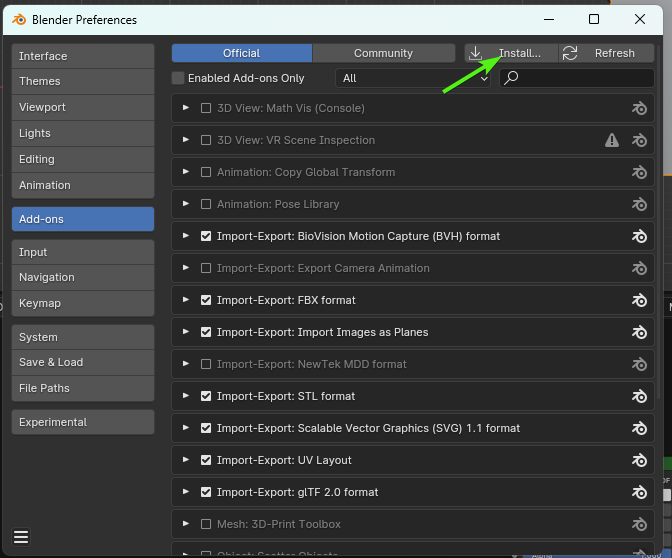The height and width of the screenshot is (558, 672).
Task: Expand the Copy Global Transform details
Action: click(186, 172)
